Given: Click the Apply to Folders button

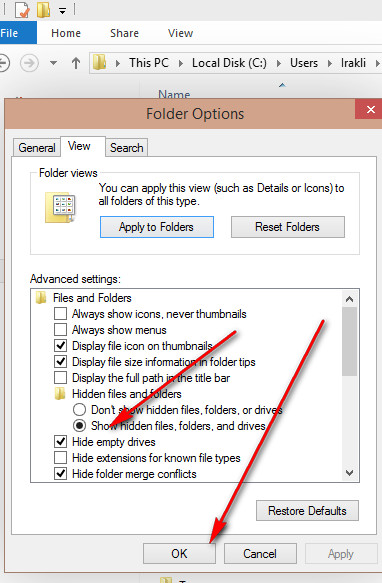Looking at the screenshot, I should 157,227.
